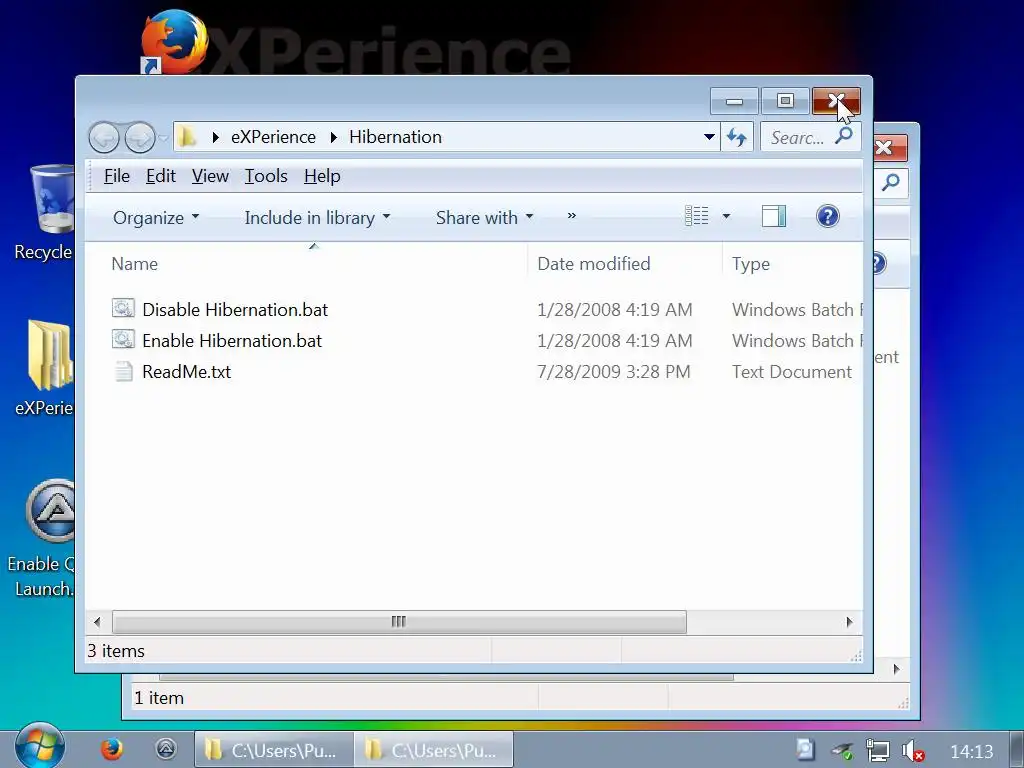Minimize the Hibernation window
Viewport: 1024px width, 768px height.
(x=734, y=101)
